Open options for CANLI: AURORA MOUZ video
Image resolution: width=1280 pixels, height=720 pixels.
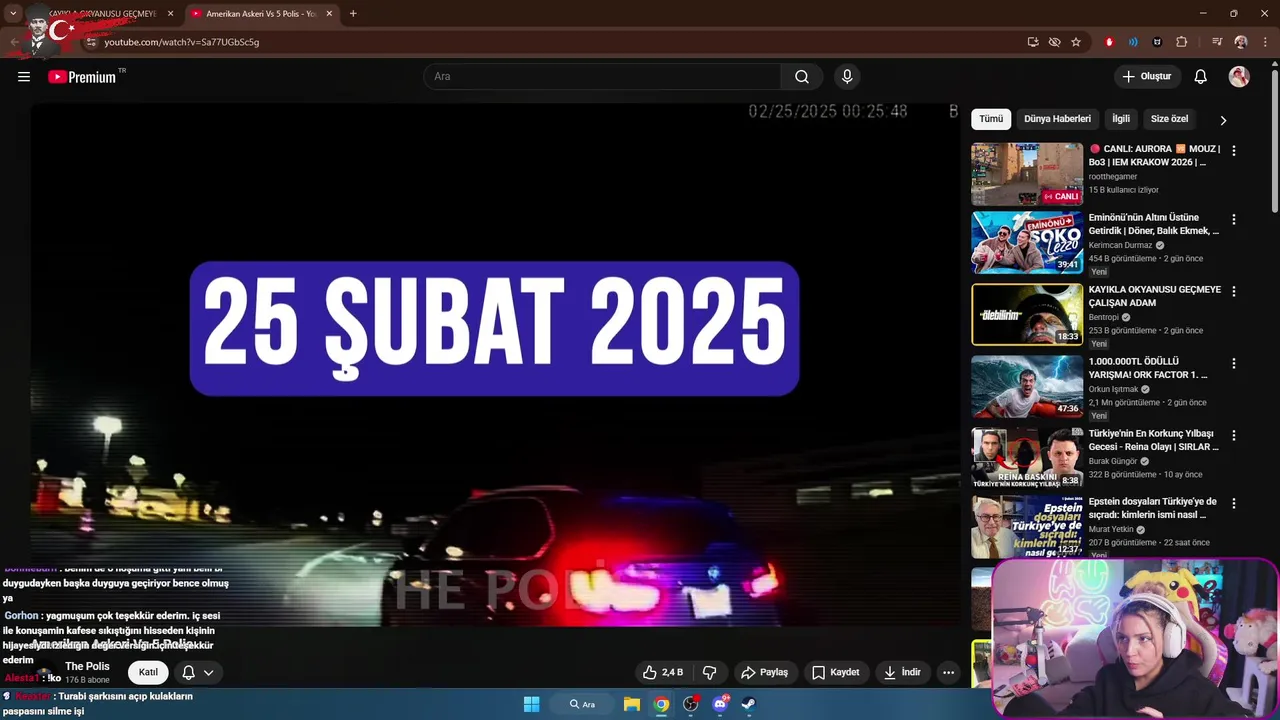click(1233, 151)
